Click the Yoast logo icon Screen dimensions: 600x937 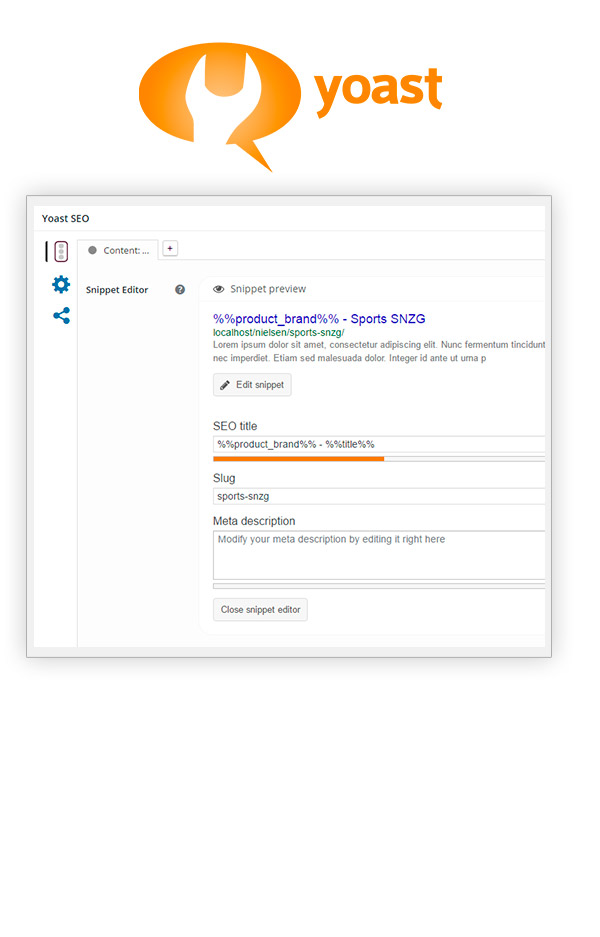coord(220,106)
